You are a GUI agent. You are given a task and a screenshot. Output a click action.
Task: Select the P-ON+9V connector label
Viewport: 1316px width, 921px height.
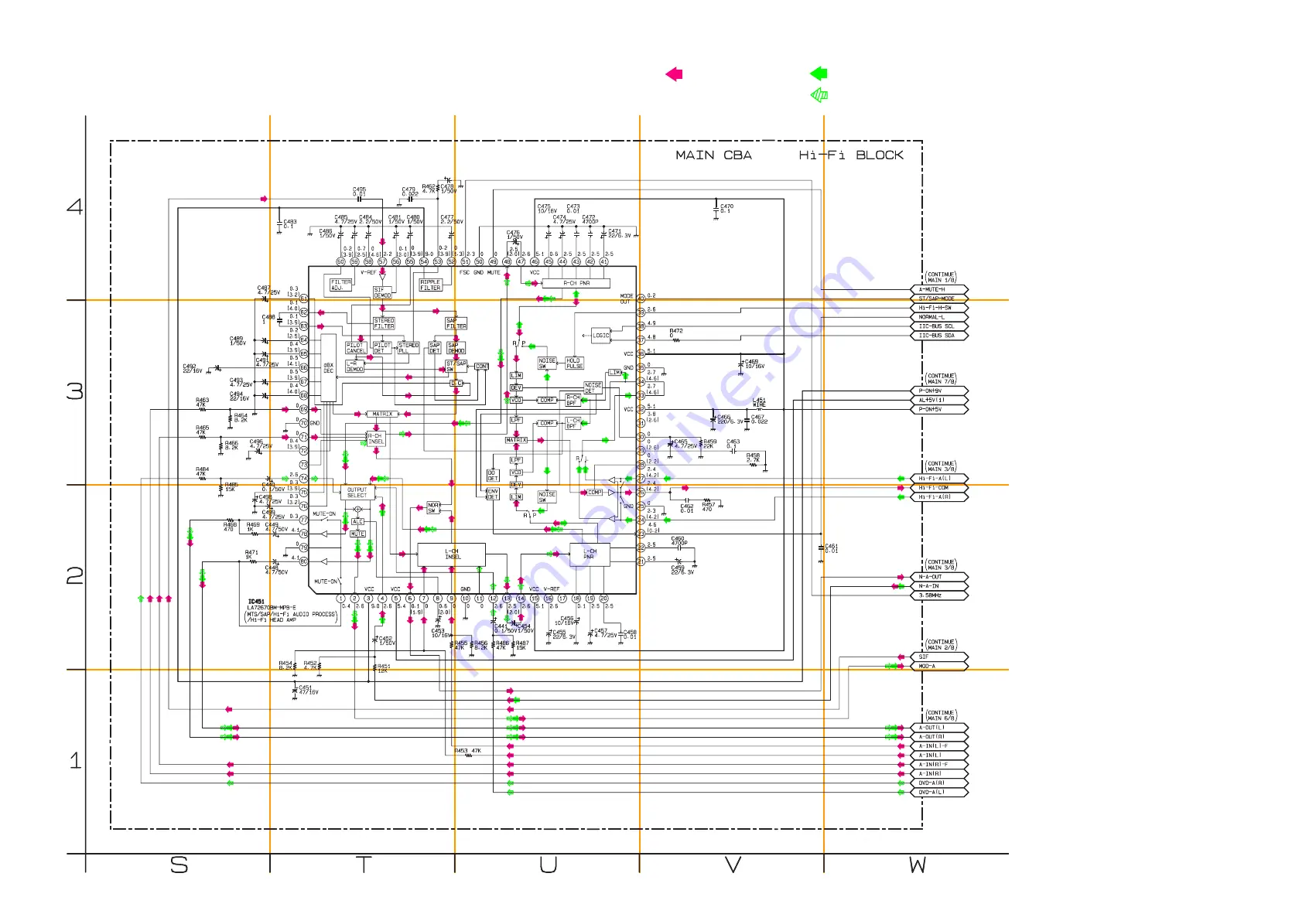938,391
